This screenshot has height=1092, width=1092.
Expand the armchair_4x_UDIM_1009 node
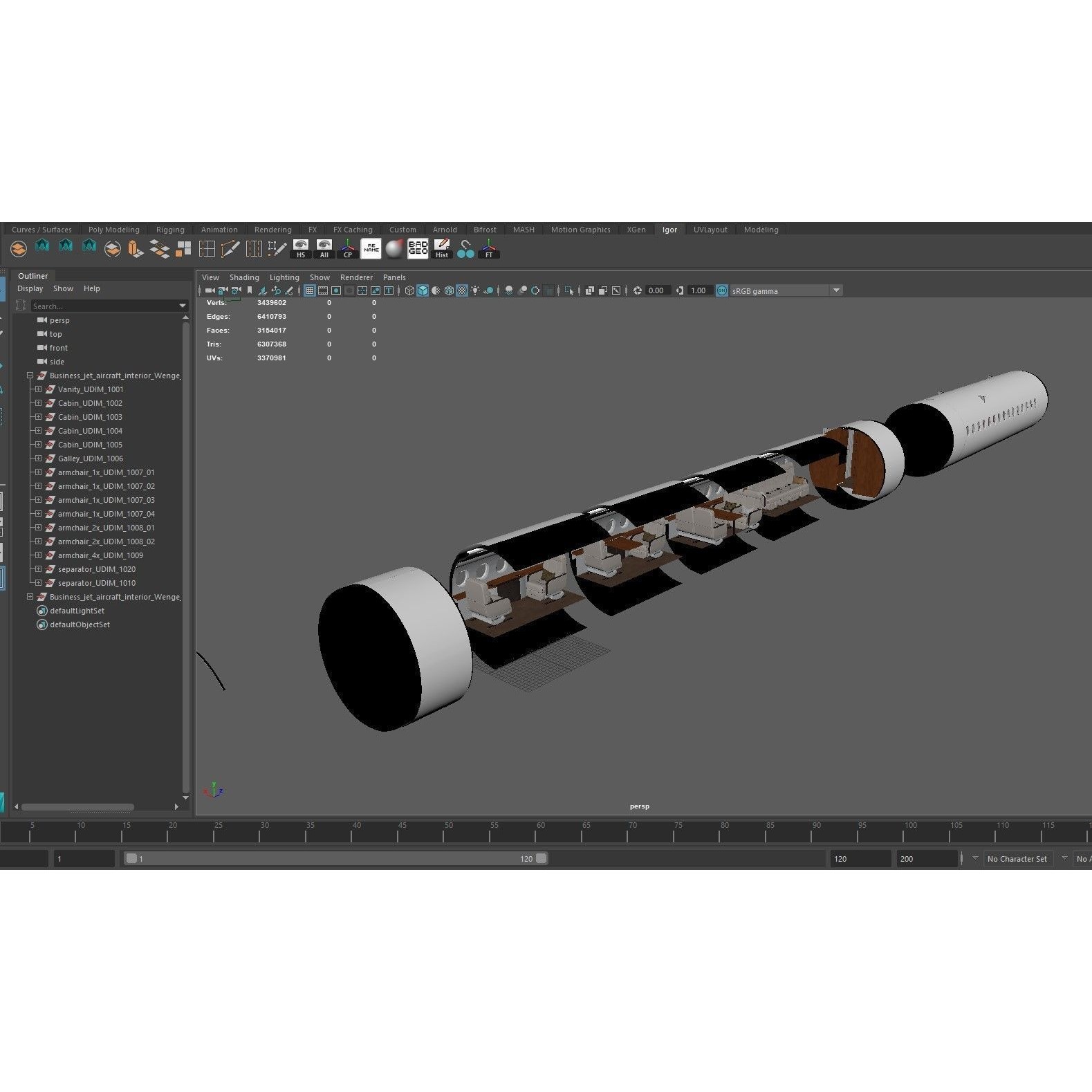coord(38,555)
